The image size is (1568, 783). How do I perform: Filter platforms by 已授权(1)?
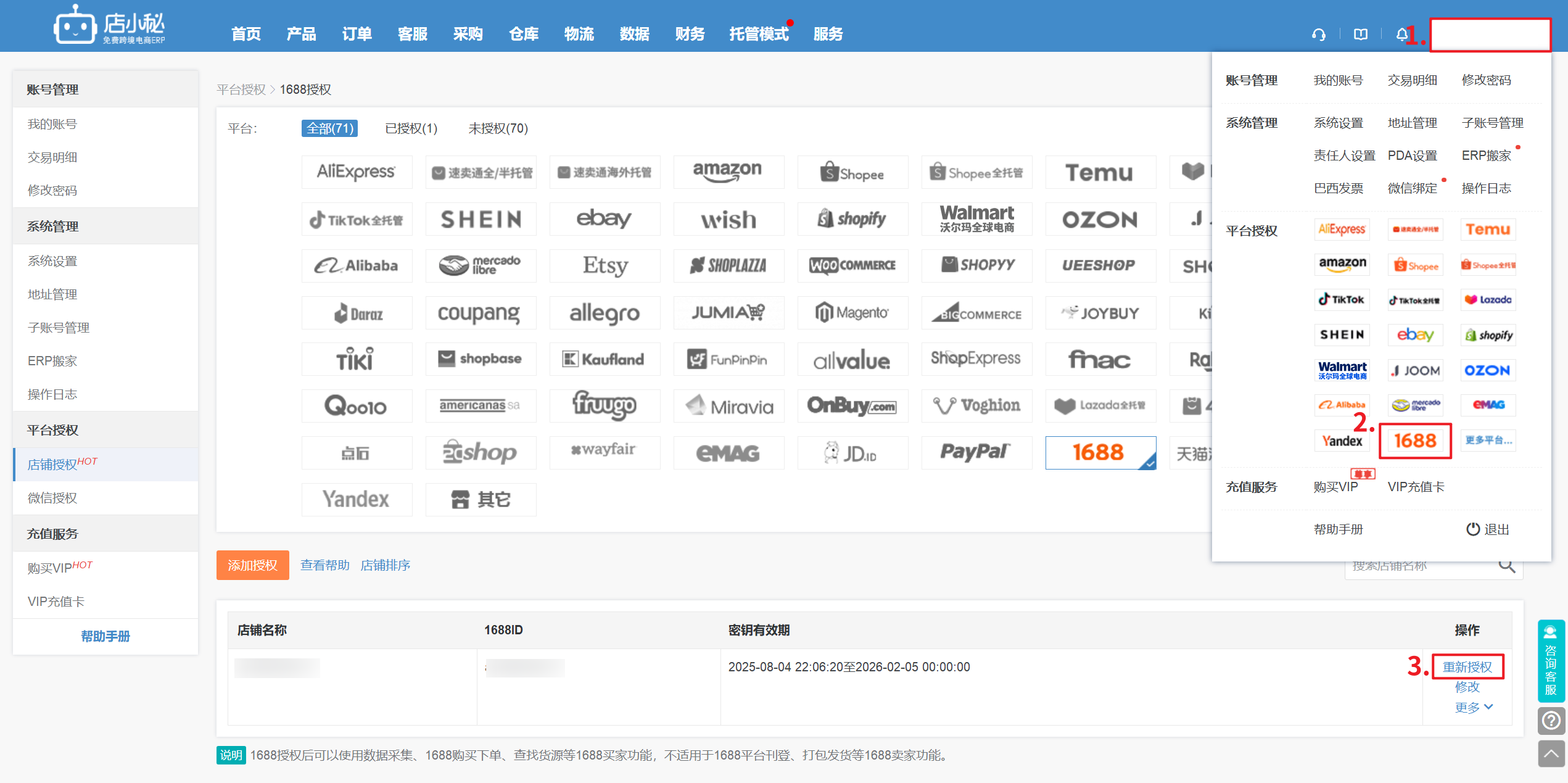pos(411,128)
